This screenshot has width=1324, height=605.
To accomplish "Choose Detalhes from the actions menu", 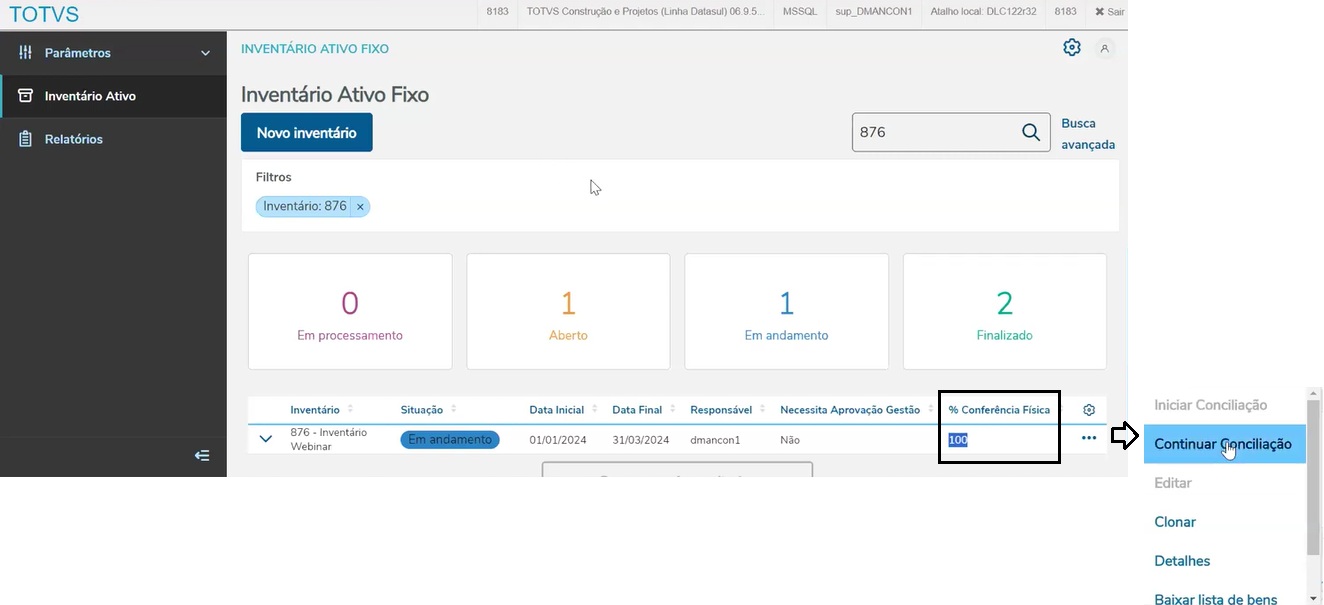I will [1182, 561].
